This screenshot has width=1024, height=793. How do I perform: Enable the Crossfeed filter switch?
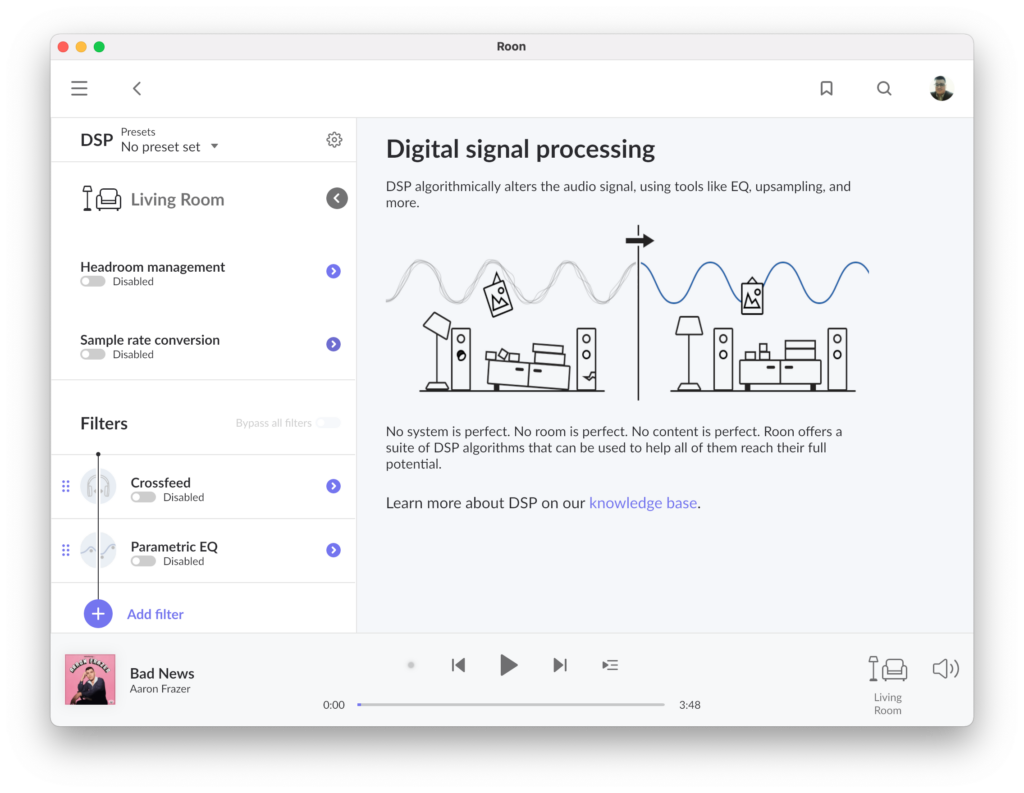point(143,497)
